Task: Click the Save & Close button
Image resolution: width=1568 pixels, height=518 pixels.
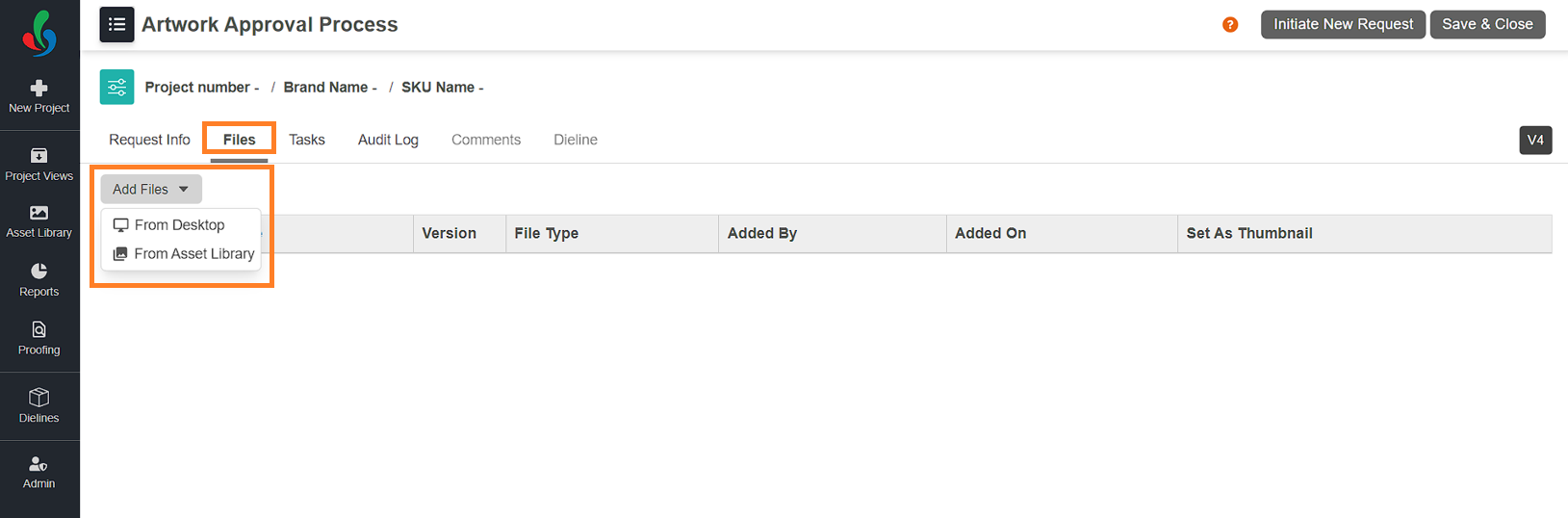Action: (1487, 24)
